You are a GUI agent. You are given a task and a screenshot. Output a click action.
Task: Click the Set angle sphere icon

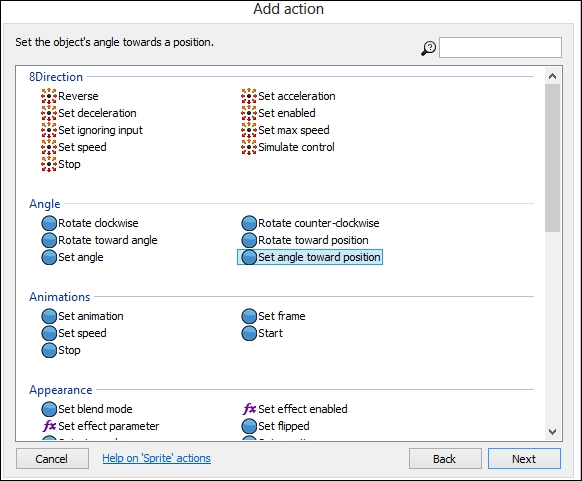(49, 258)
